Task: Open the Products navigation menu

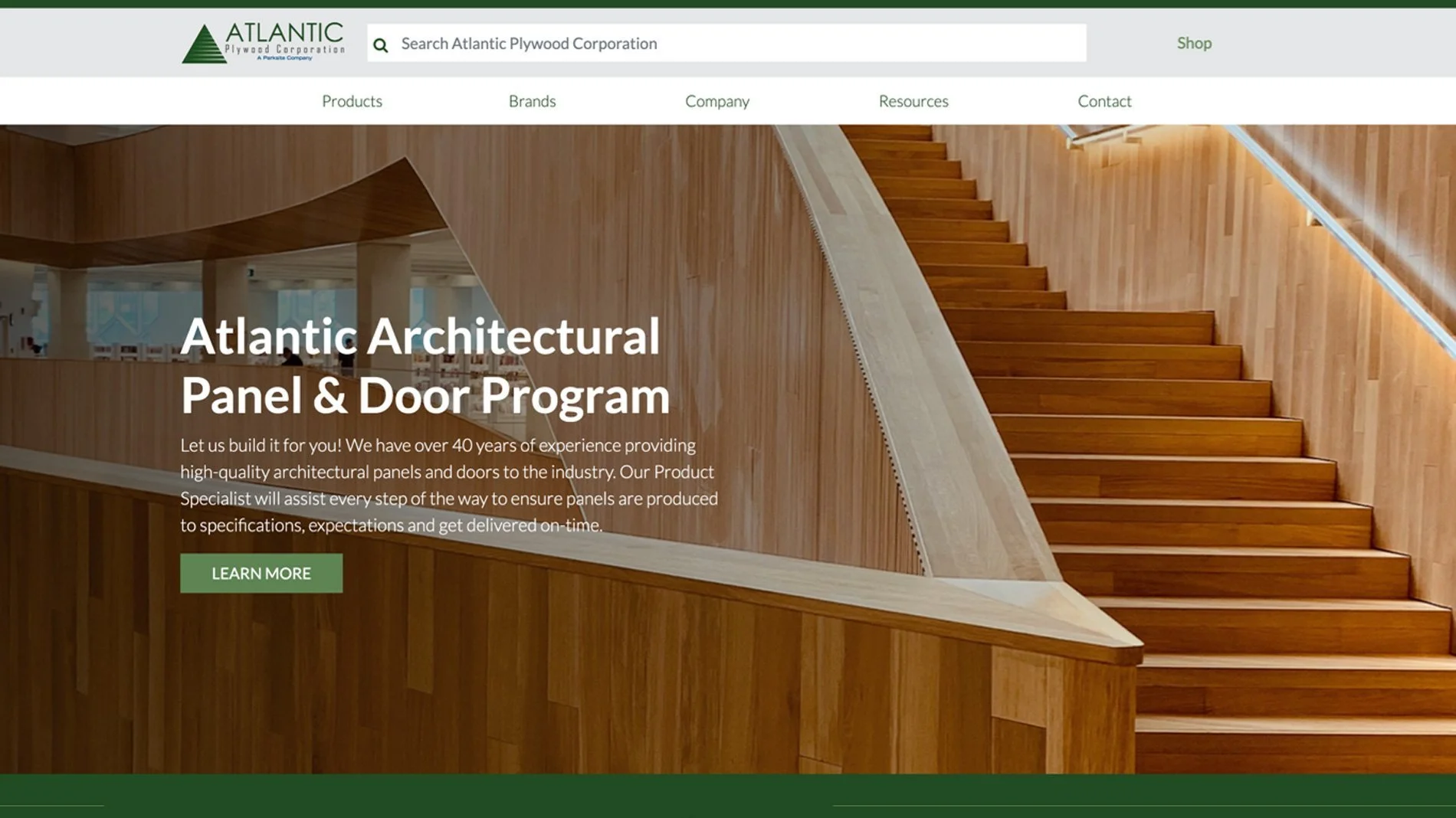Action: click(352, 100)
